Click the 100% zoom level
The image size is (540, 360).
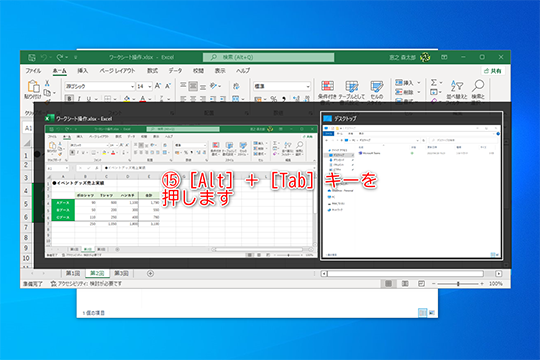(x=496, y=284)
